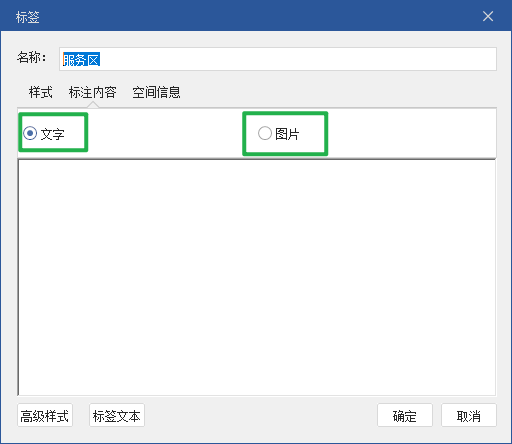Screen dimensions: 512x444
Task: Place cursor at empty end of name field
Action: [297, 59]
